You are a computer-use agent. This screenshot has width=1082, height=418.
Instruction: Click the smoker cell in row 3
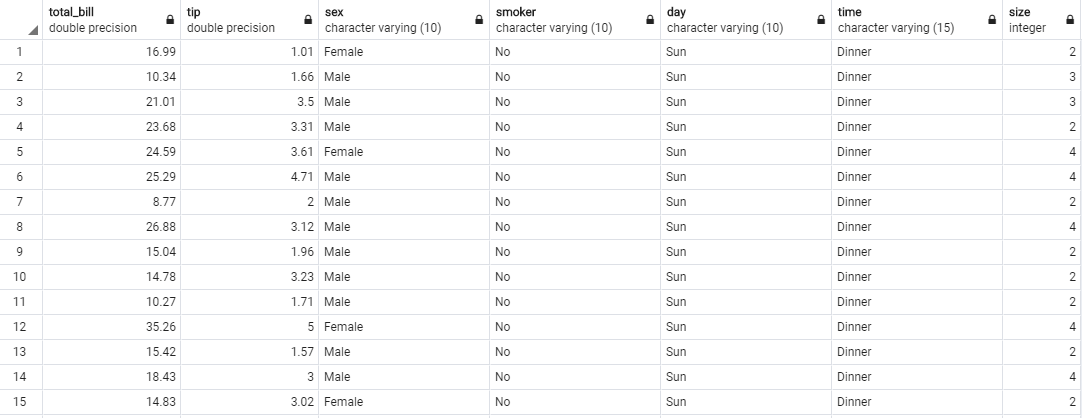coord(574,102)
